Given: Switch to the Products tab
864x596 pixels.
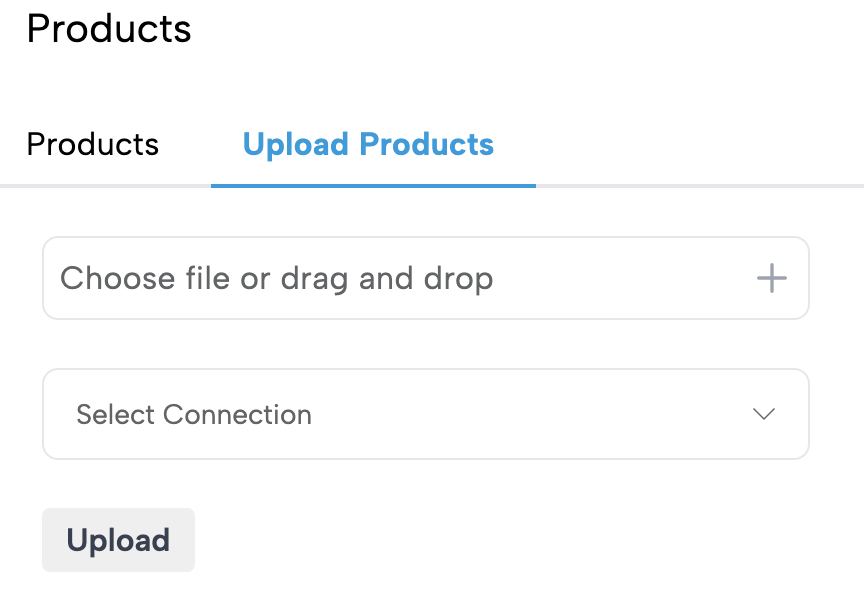Looking at the screenshot, I should (x=93, y=144).
